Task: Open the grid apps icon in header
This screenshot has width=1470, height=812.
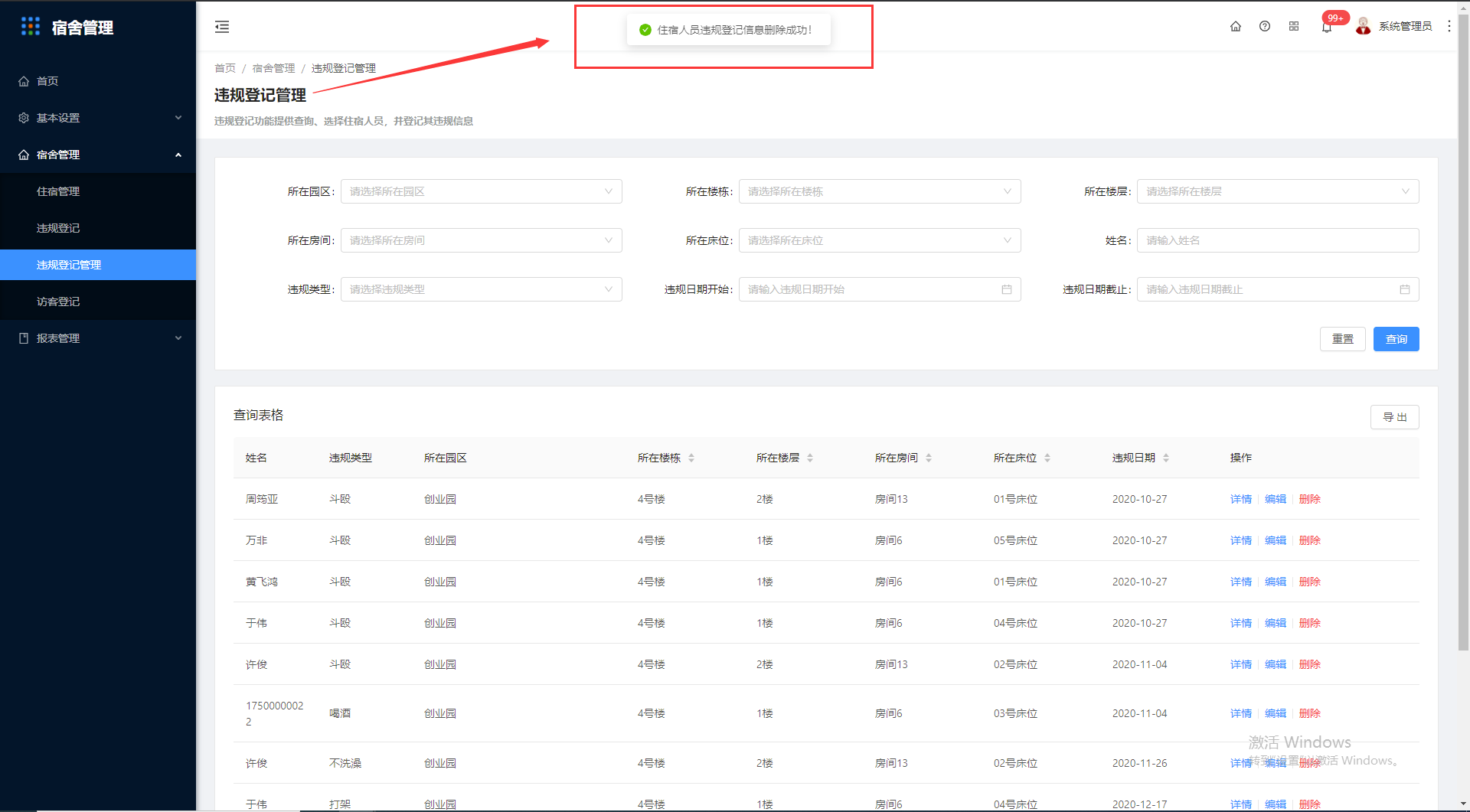Action: pyautogui.click(x=1294, y=26)
